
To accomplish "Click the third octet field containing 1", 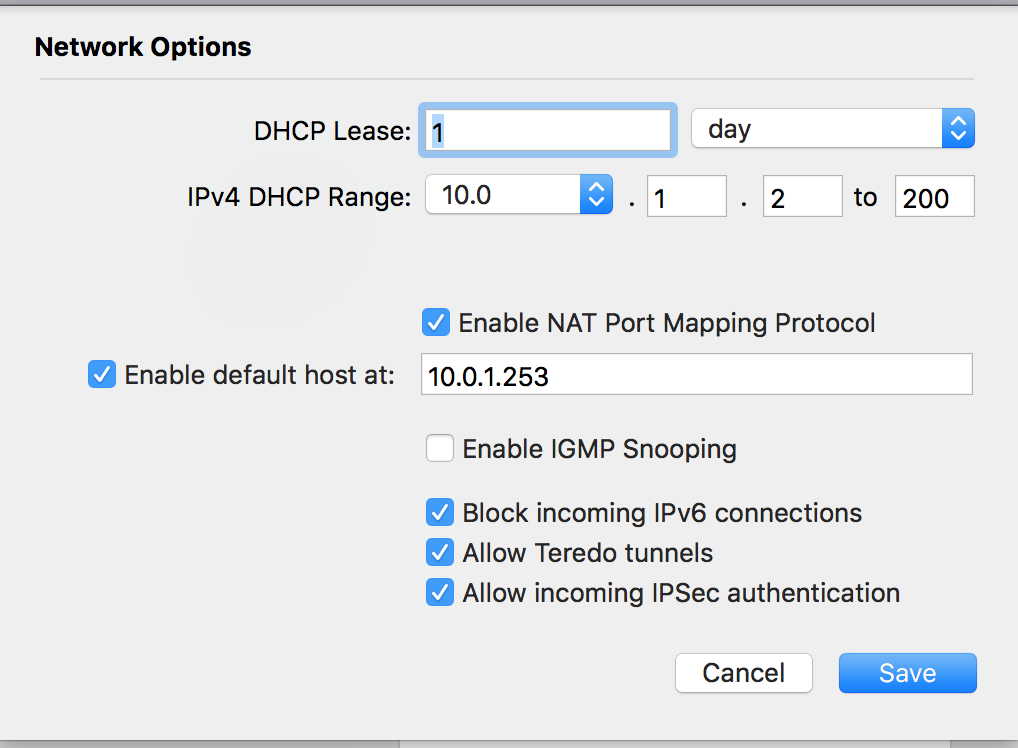I will point(686,197).
